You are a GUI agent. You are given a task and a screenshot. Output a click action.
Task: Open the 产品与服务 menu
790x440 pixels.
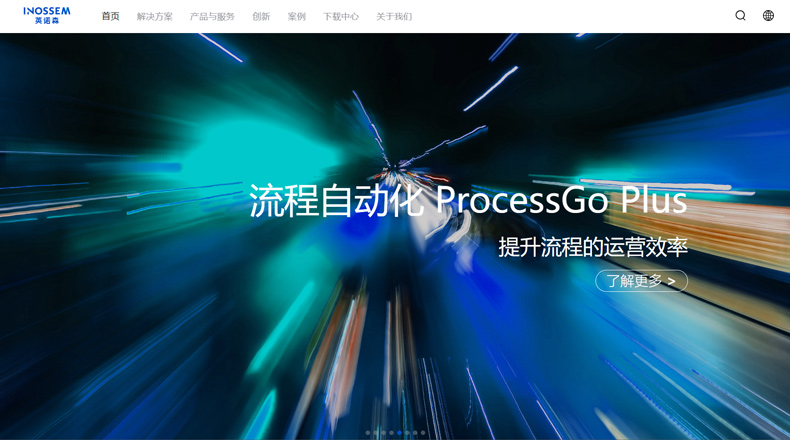(212, 17)
